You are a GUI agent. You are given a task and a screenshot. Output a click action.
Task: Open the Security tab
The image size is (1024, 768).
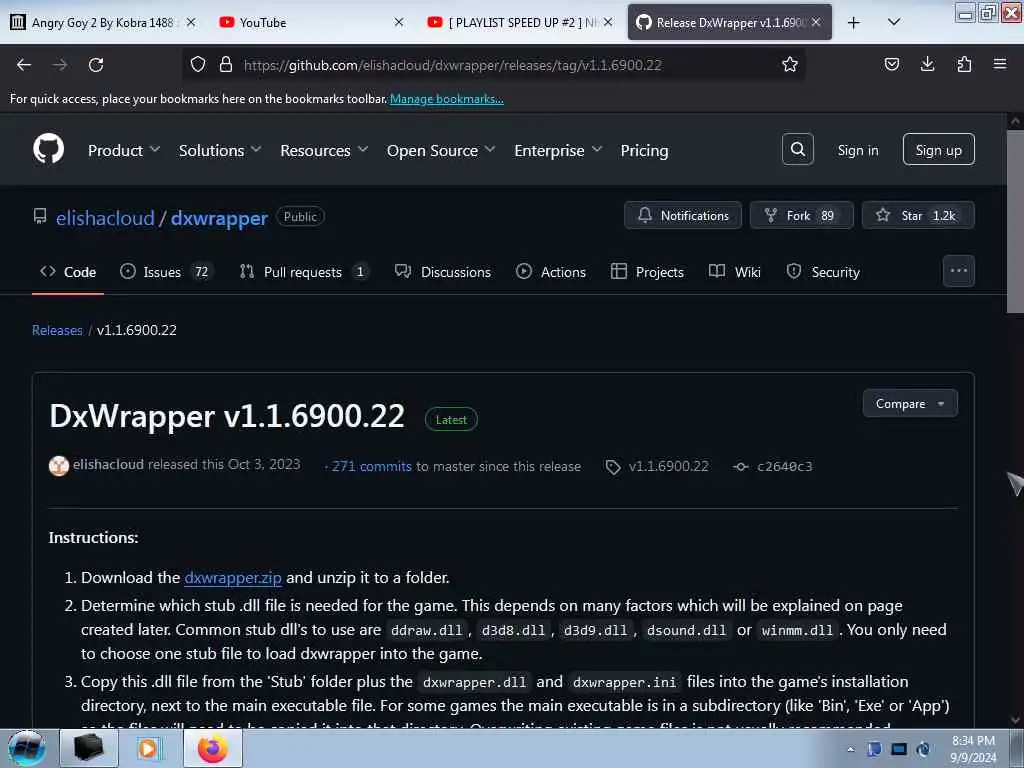[x=823, y=272]
